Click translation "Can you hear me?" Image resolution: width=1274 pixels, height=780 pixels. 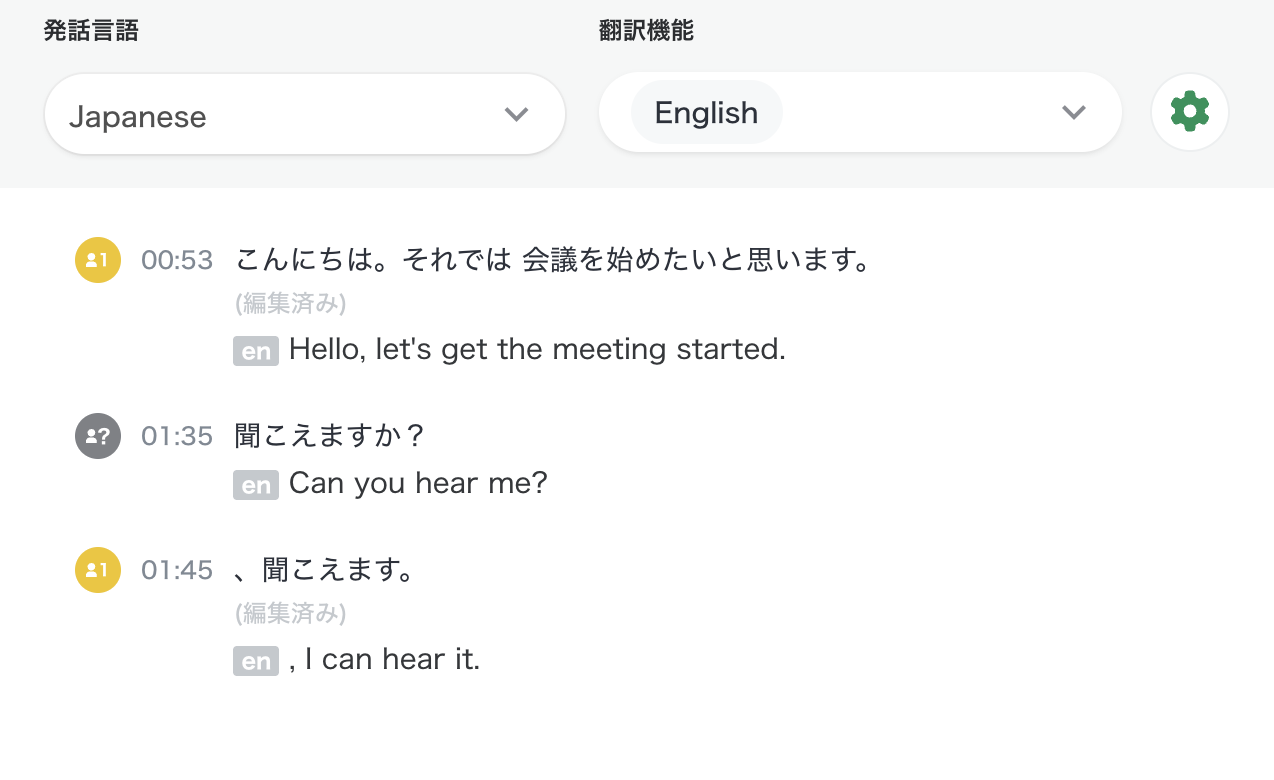[418, 484]
